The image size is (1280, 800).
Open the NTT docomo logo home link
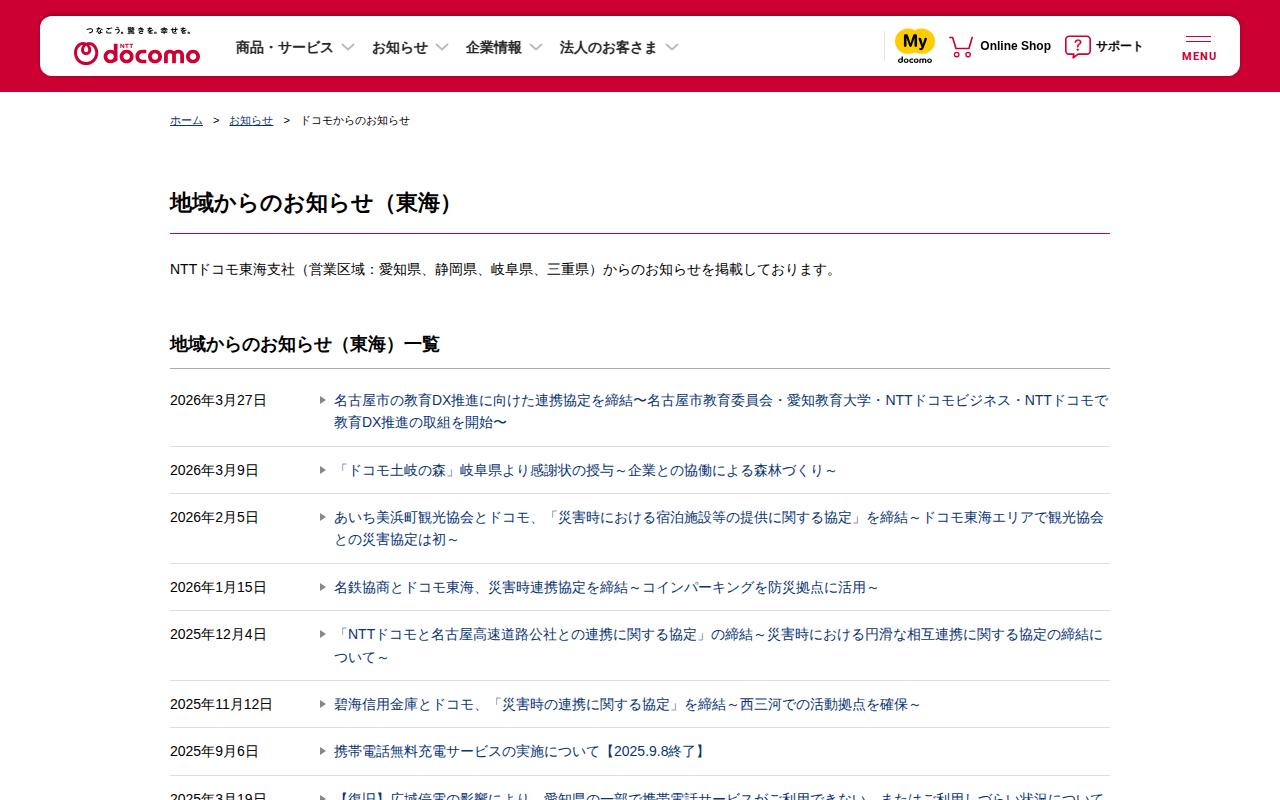137,47
